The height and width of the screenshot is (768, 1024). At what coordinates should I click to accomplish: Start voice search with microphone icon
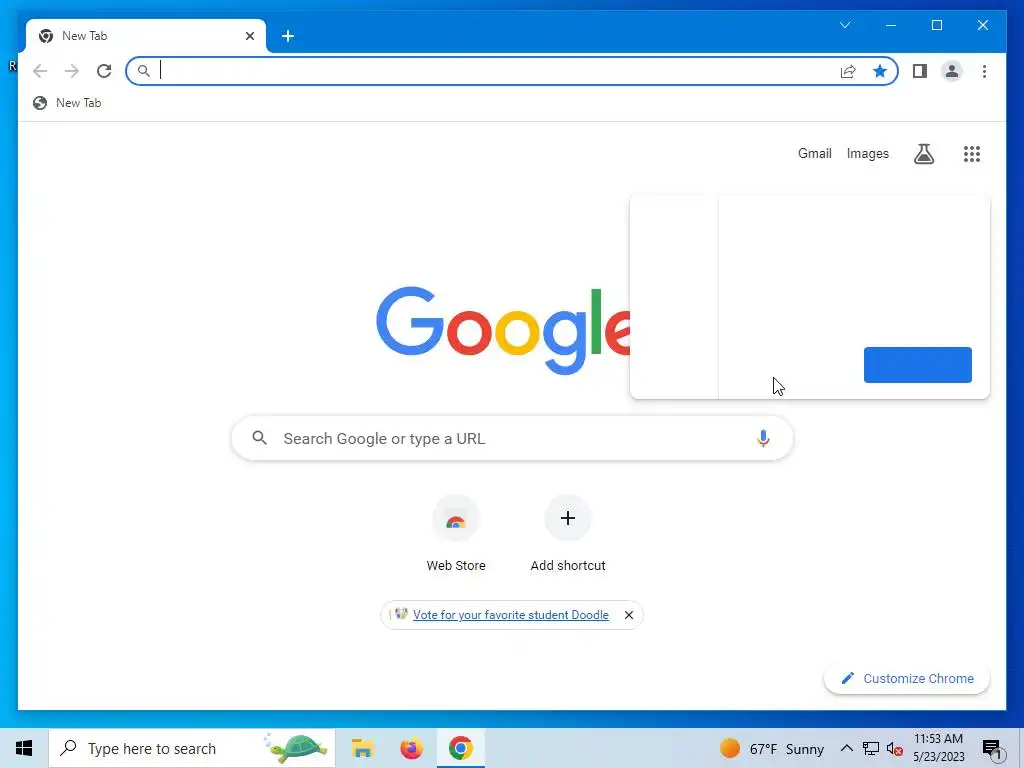click(763, 438)
